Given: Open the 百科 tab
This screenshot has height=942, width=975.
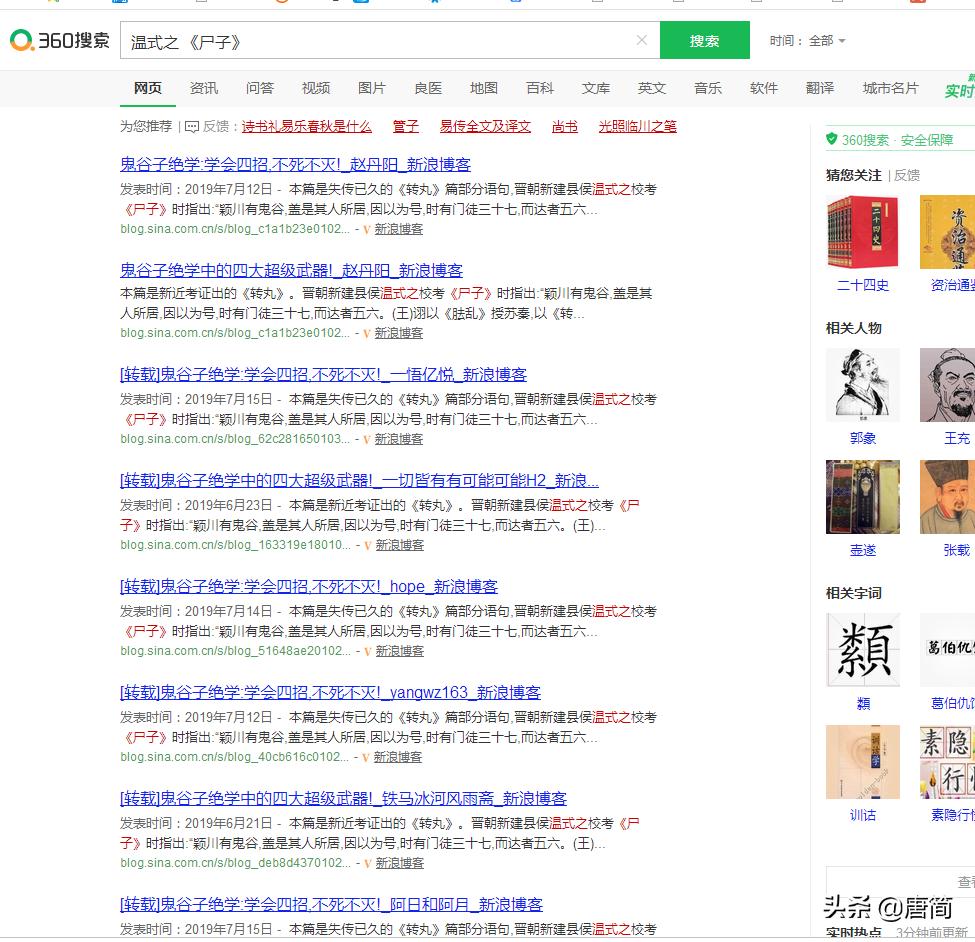Looking at the screenshot, I should coord(540,88).
